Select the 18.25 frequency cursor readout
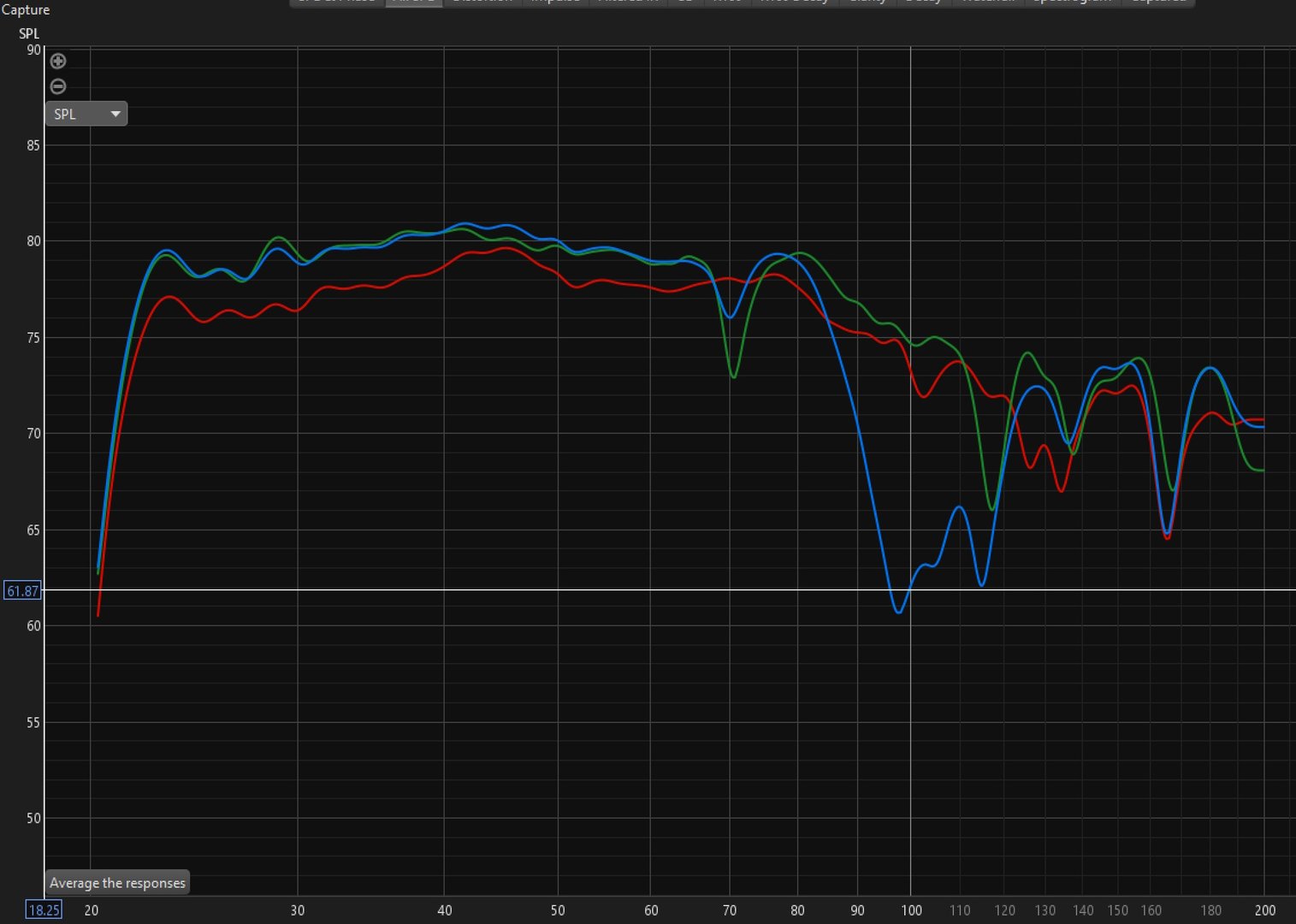Screen dimensions: 1296x924 coord(44,910)
